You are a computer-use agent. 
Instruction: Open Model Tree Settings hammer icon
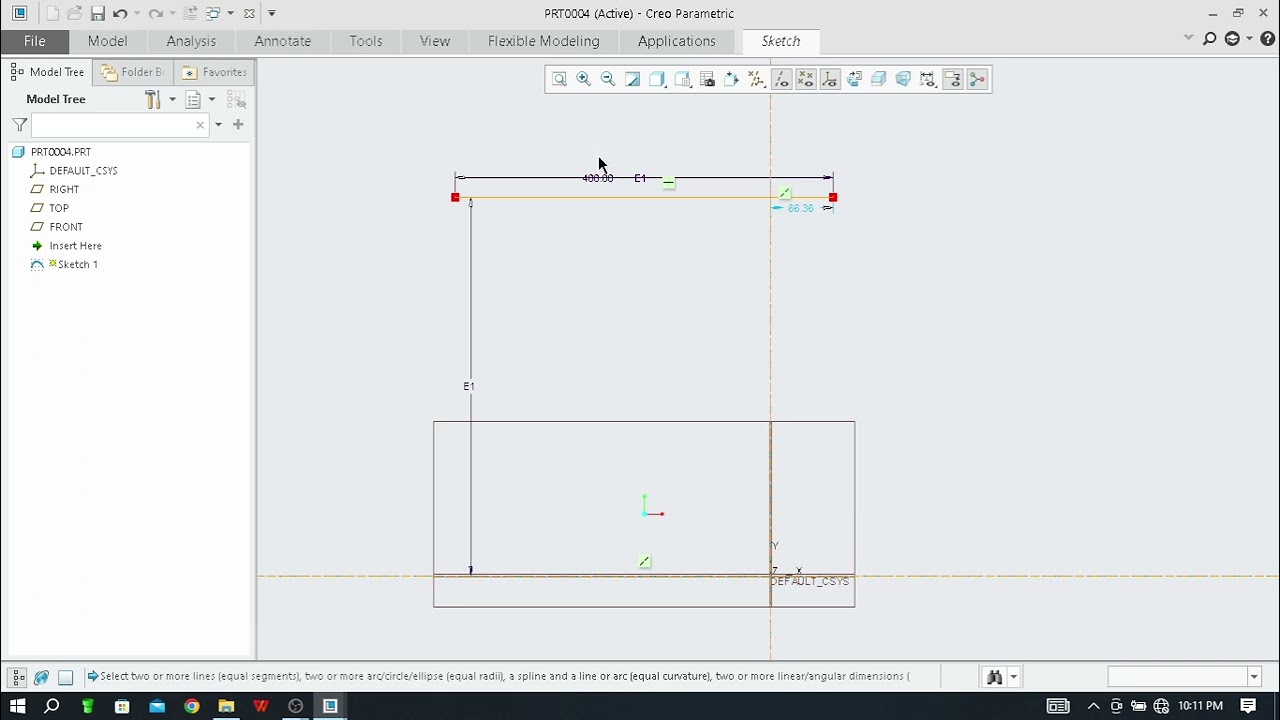click(x=153, y=99)
